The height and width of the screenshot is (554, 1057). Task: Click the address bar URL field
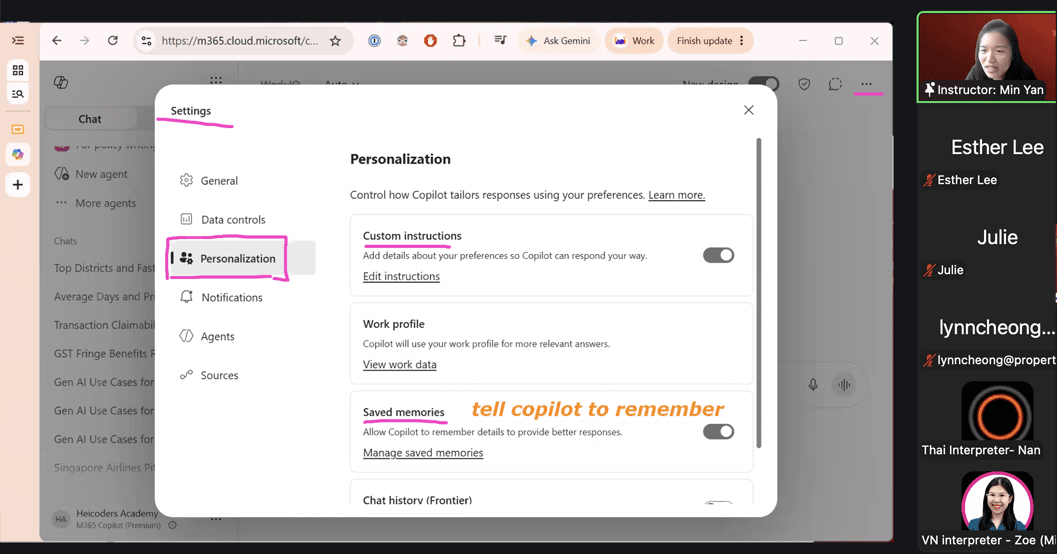[x=239, y=41]
